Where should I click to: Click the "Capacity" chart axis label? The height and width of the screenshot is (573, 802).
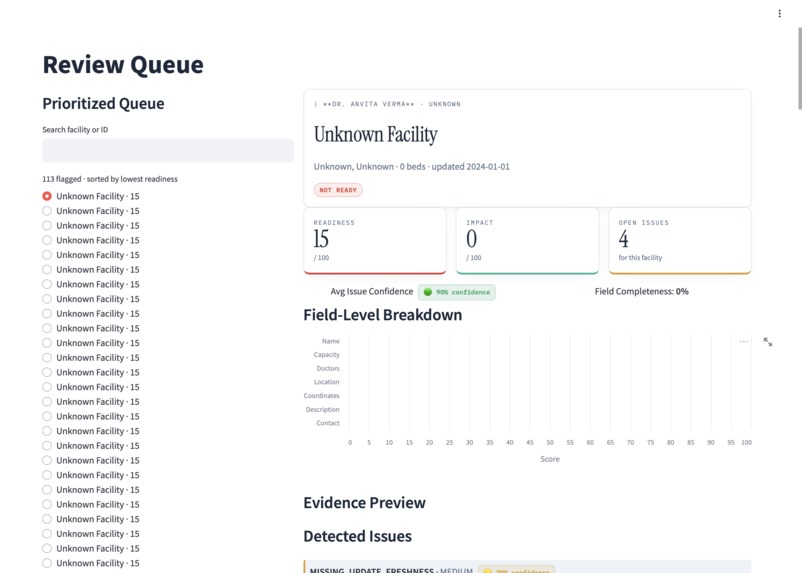tap(327, 355)
